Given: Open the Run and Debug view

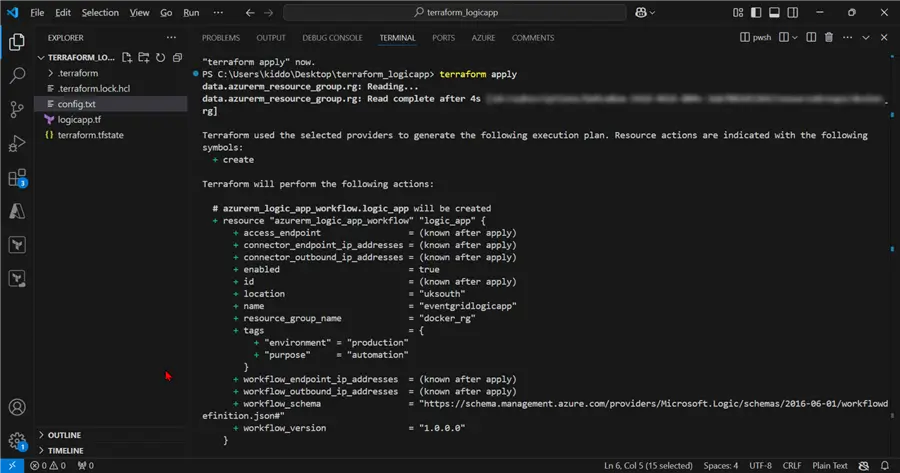Looking at the screenshot, I should tap(17, 143).
